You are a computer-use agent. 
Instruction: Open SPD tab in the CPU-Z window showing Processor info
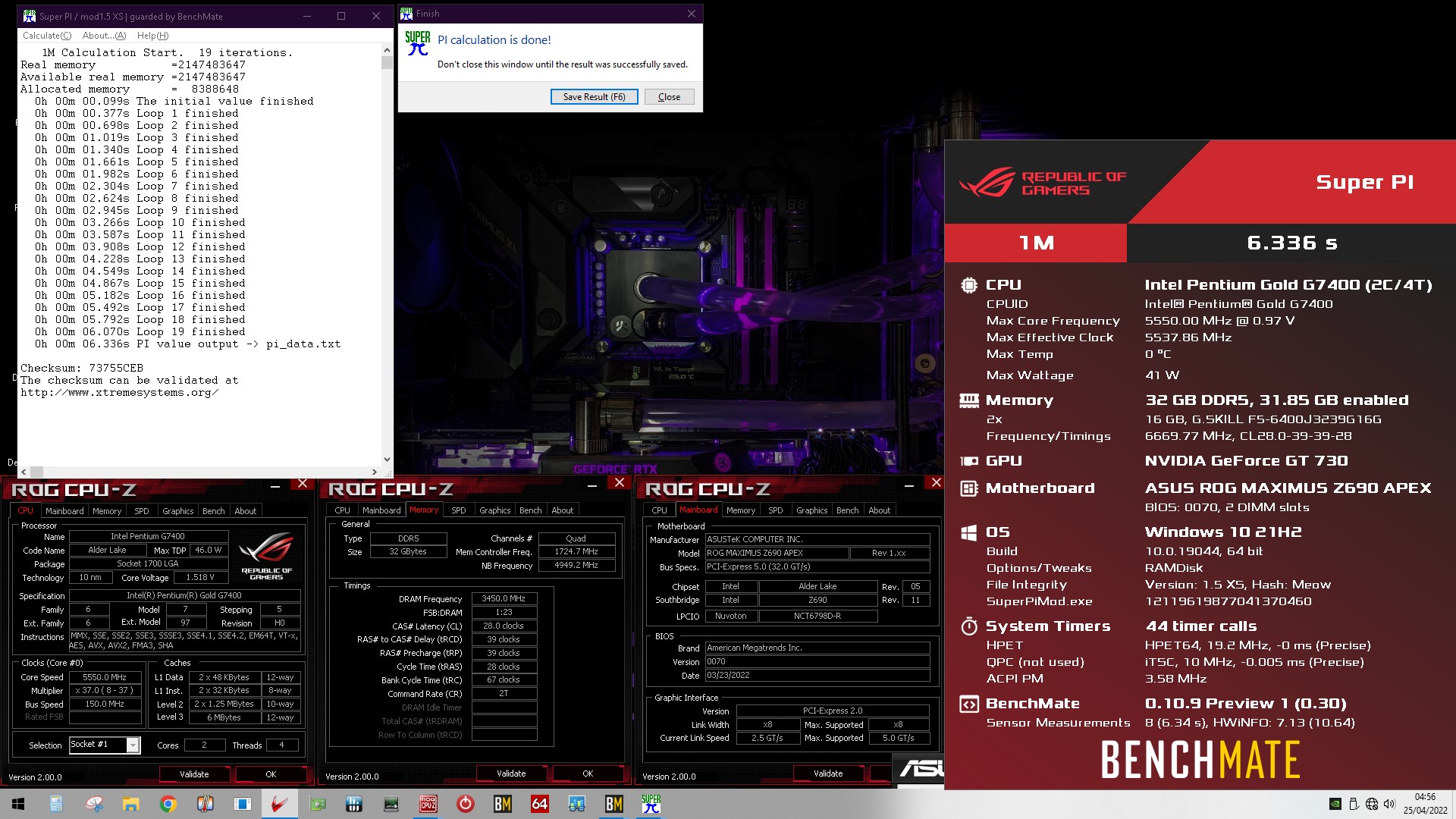tap(142, 511)
